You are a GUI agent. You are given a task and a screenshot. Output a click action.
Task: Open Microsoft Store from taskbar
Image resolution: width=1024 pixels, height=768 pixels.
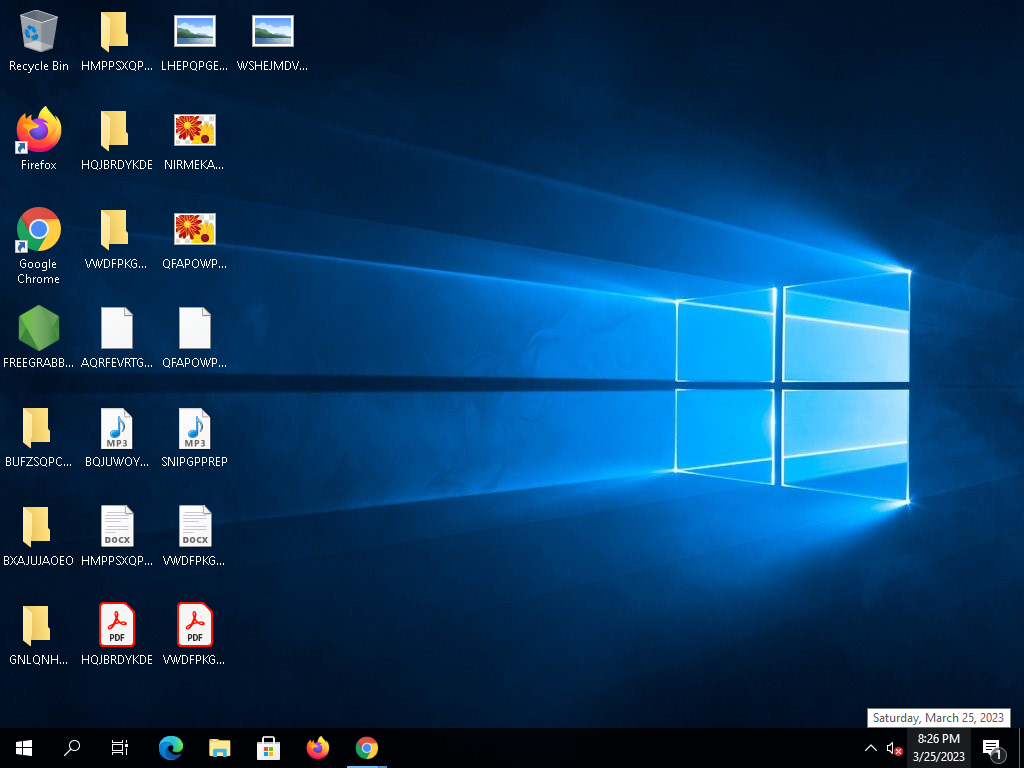(x=268, y=748)
